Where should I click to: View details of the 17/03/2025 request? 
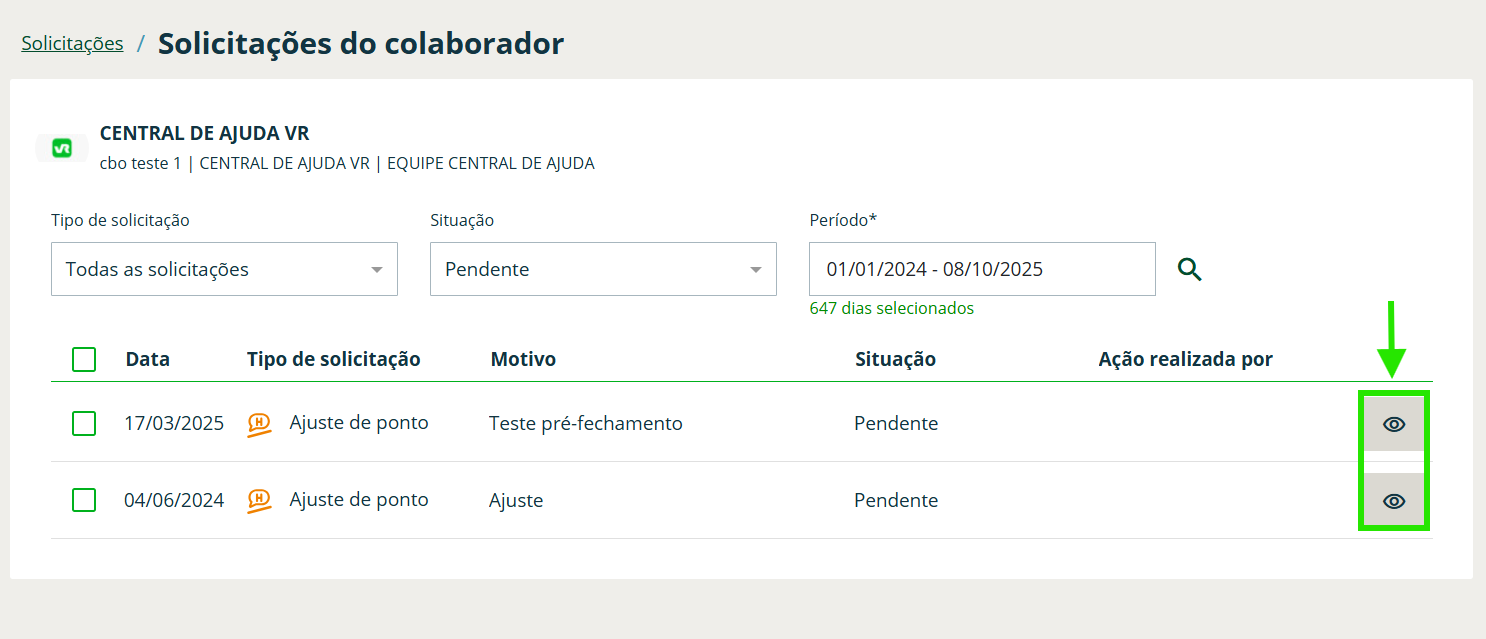pyautogui.click(x=1394, y=424)
